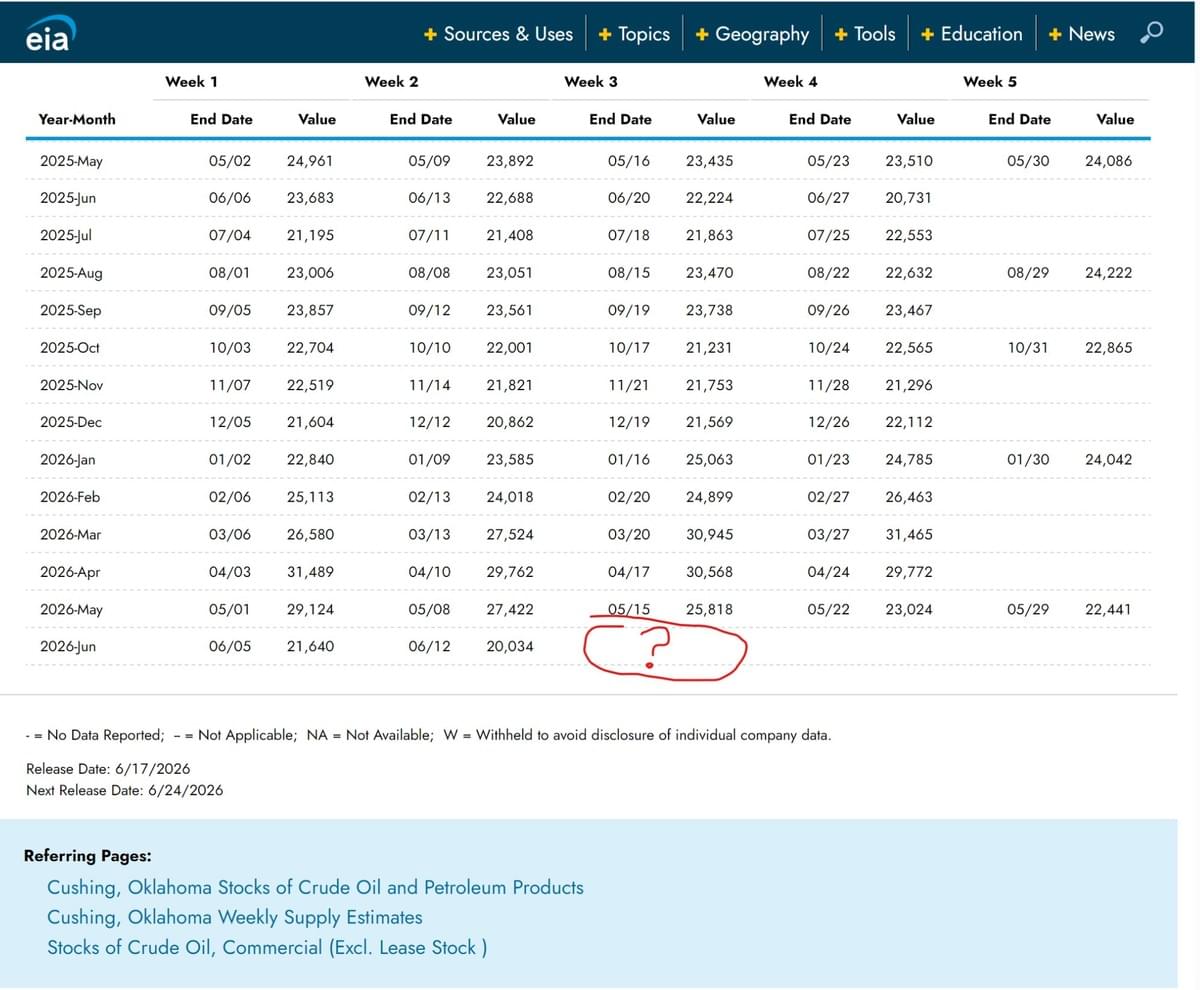Expand the Sources & Uses menu
The width and height of the screenshot is (1200, 990).
click(x=498, y=34)
